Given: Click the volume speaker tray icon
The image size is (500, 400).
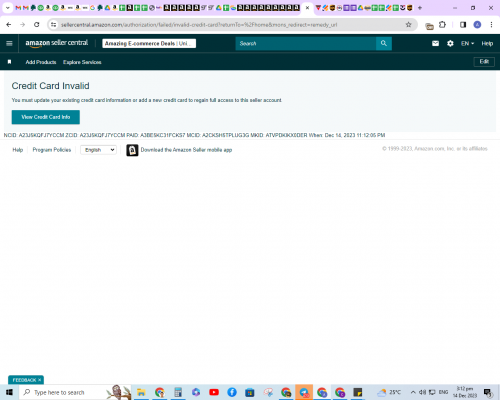Looking at the screenshot, I should click(x=422, y=392).
